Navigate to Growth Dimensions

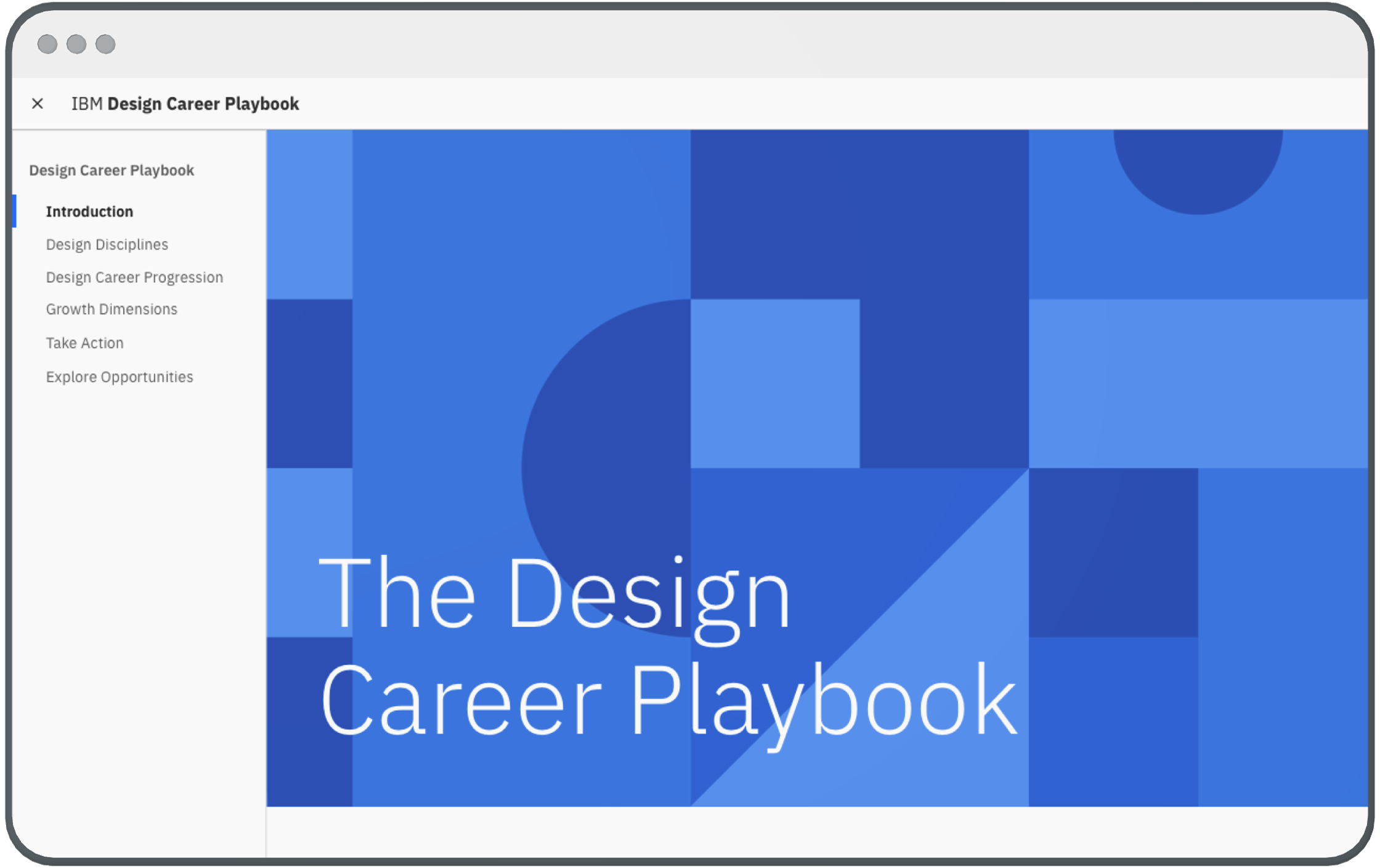click(x=112, y=309)
